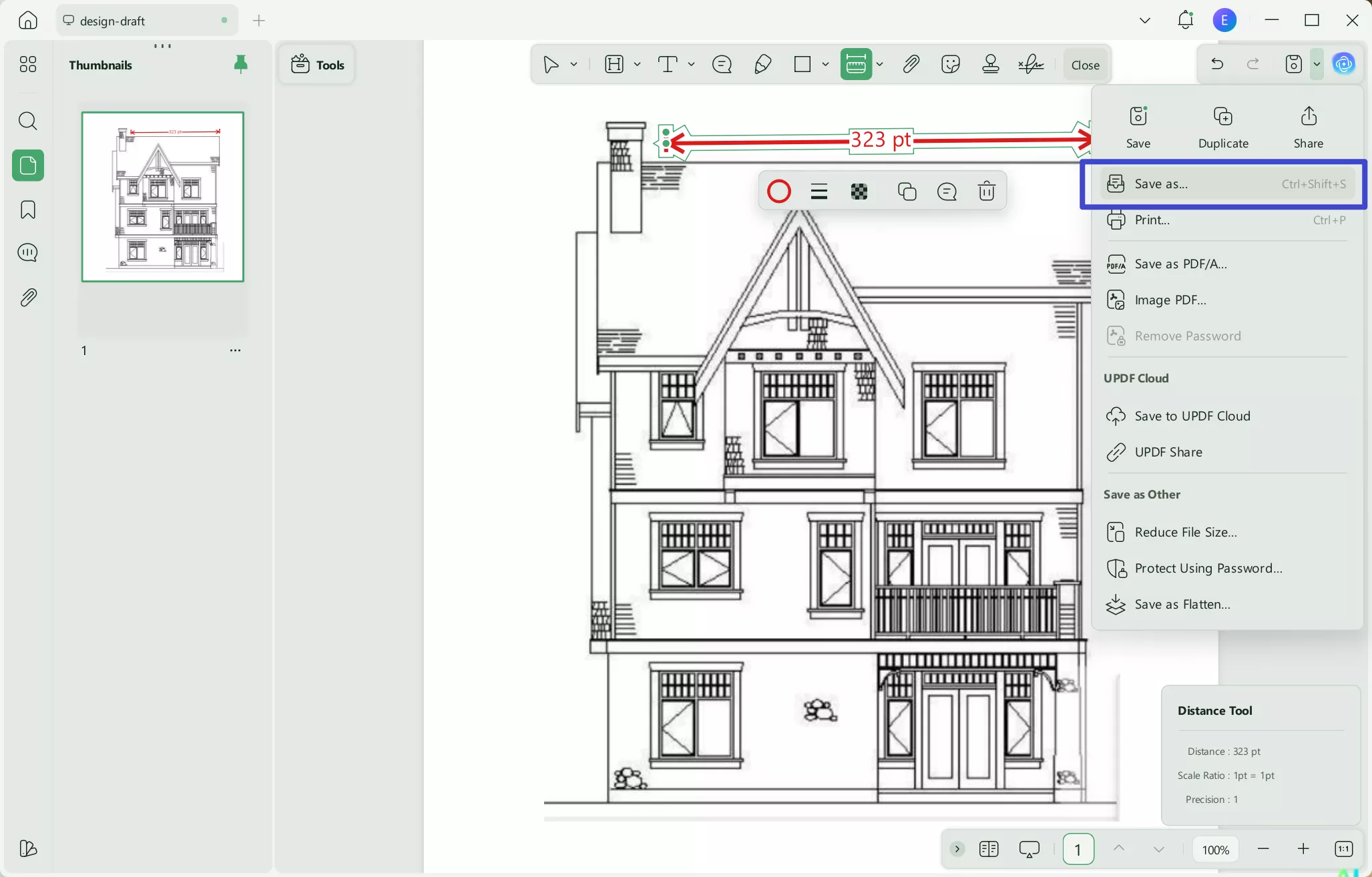The height and width of the screenshot is (877, 1372).
Task: Unpin the Thumbnails panel
Action: (241, 64)
